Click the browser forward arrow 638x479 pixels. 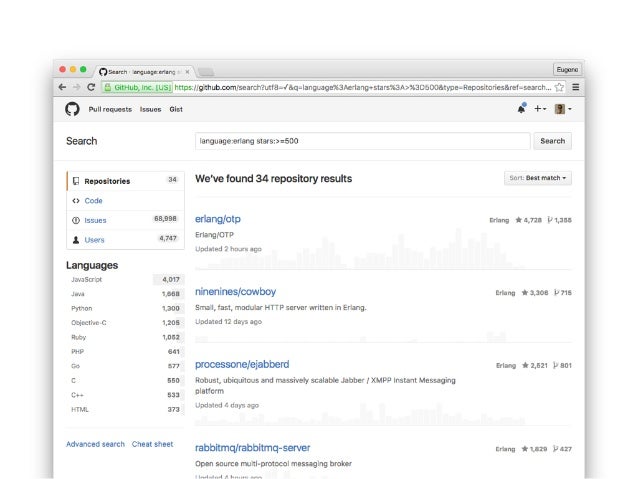coord(76,87)
